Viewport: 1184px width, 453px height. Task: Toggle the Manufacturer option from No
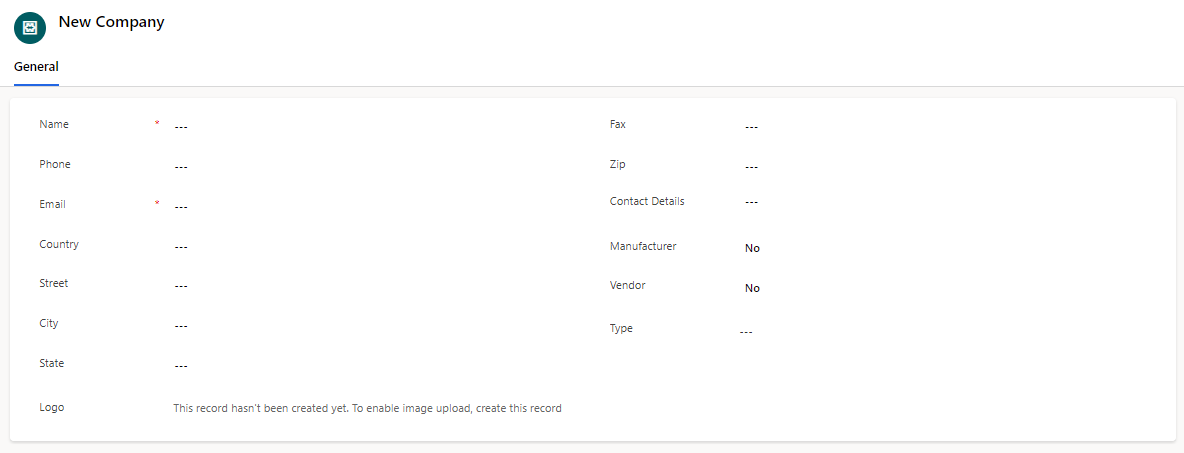[x=752, y=248]
